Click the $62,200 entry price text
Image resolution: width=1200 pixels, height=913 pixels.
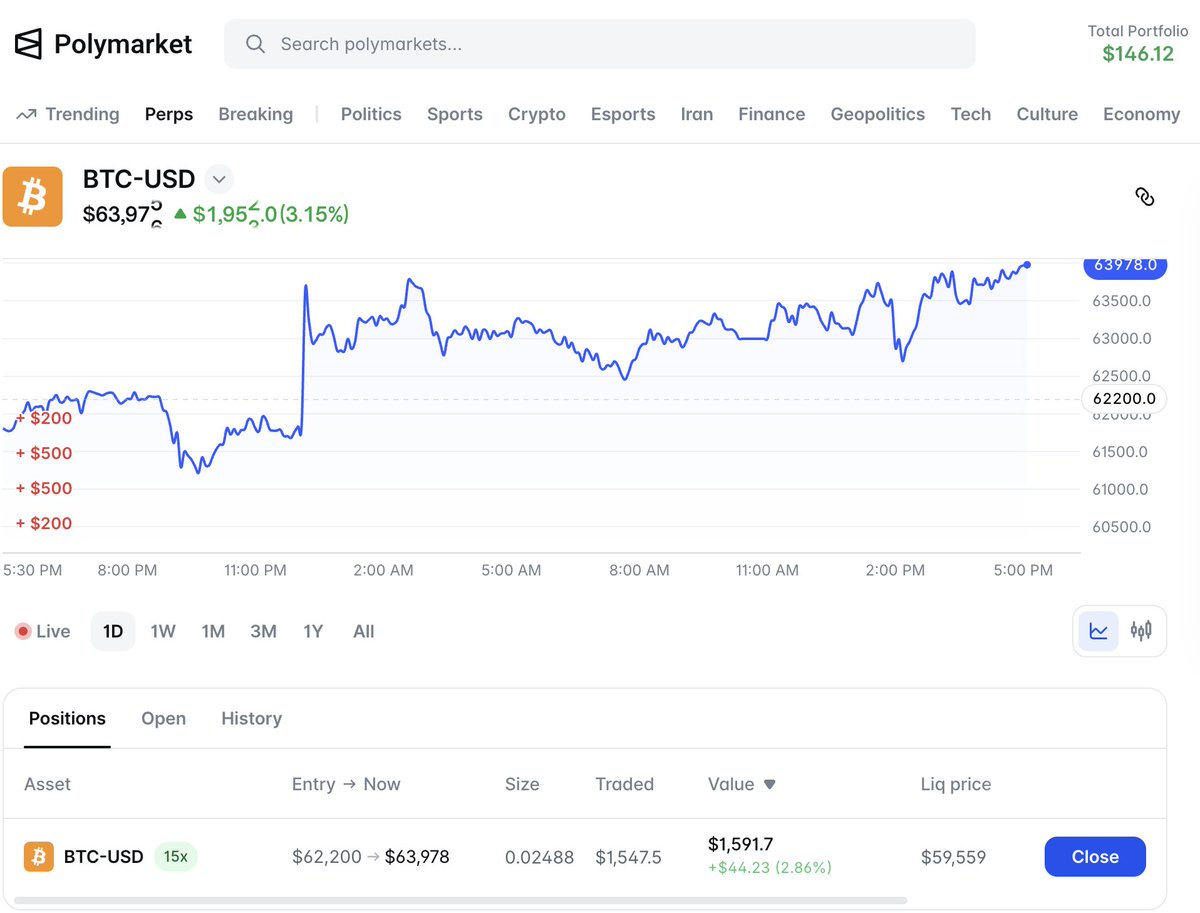point(327,857)
